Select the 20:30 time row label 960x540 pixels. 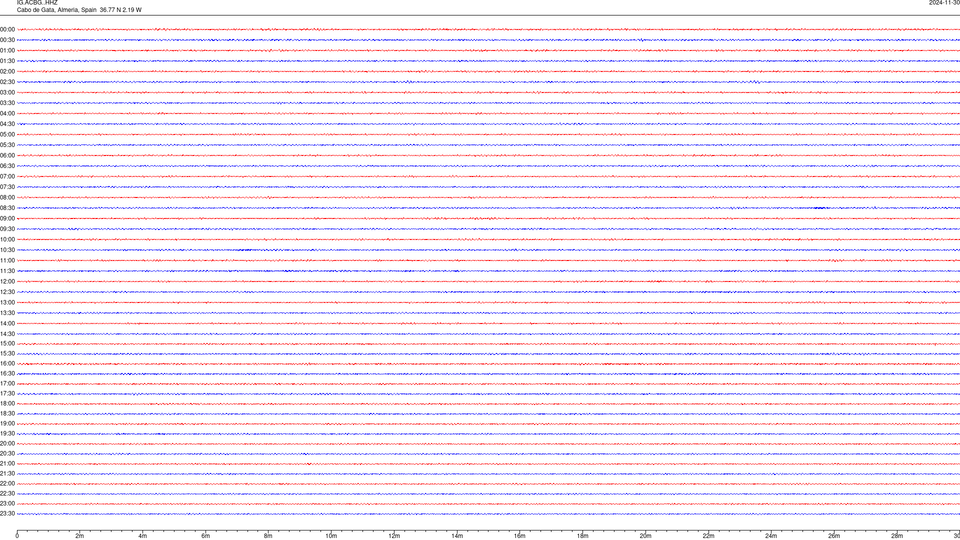7,454
